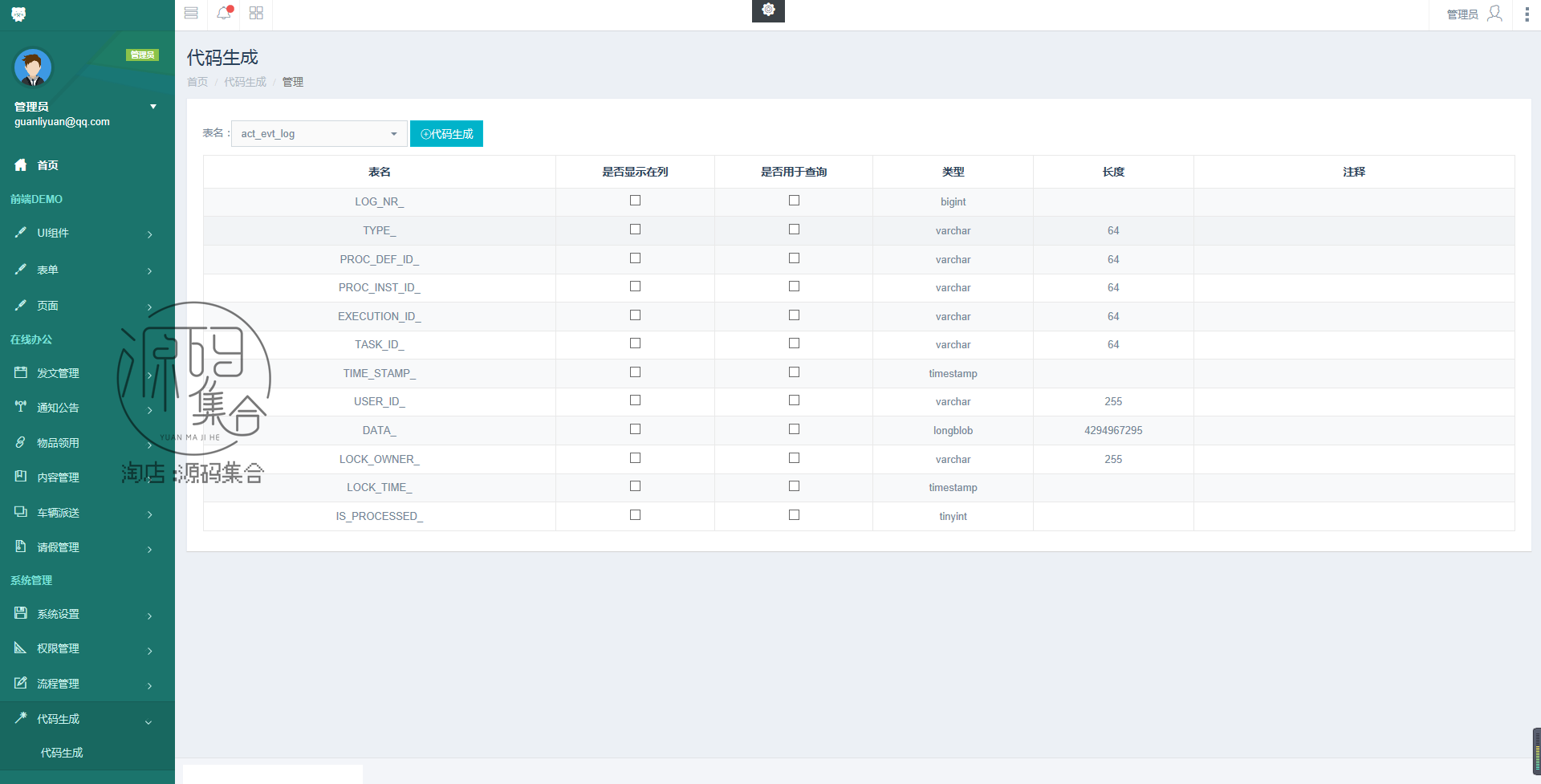Select the 代码生成 submenu item
This screenshot has height=784, width=1541.
pyautogui.click(x=62, y=753)
